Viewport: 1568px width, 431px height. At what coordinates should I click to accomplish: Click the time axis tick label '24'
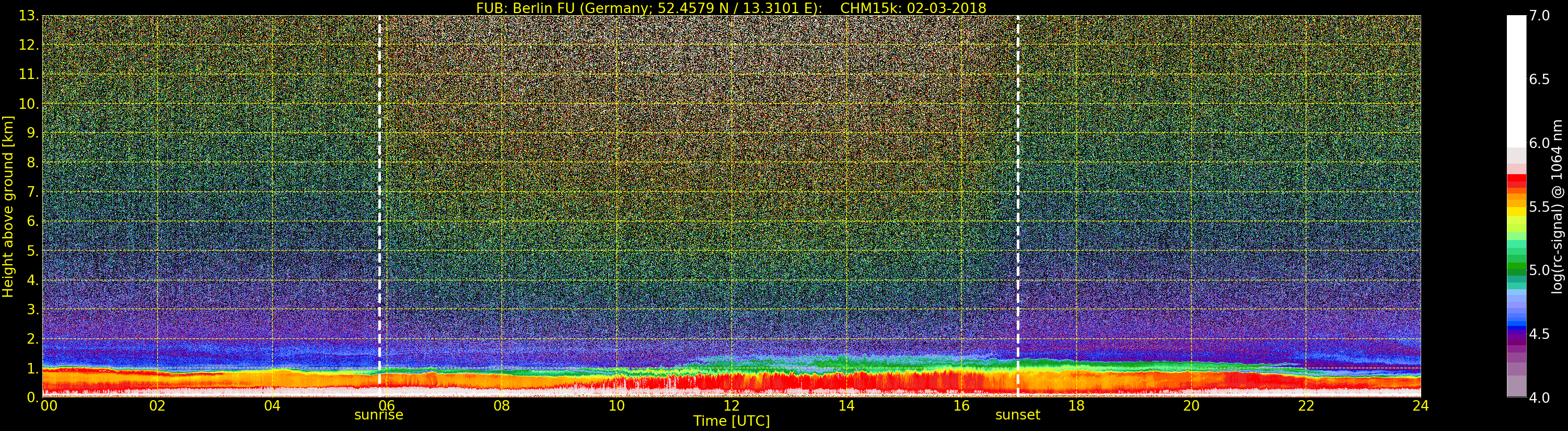[x=1421, y=406]
